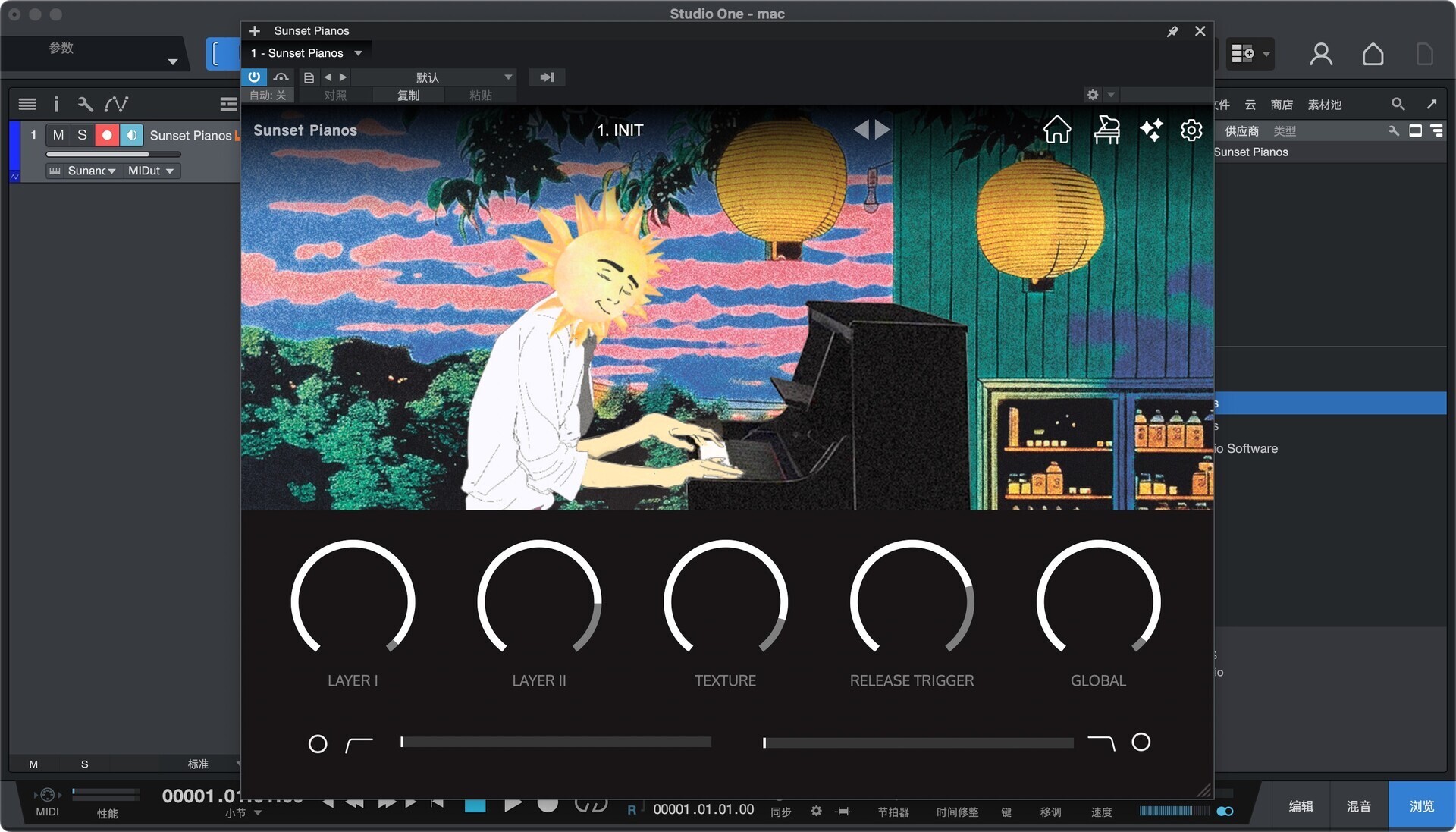Toggle the blue switch in transport bar
1456x832 pixels.
click(1225, 812)
